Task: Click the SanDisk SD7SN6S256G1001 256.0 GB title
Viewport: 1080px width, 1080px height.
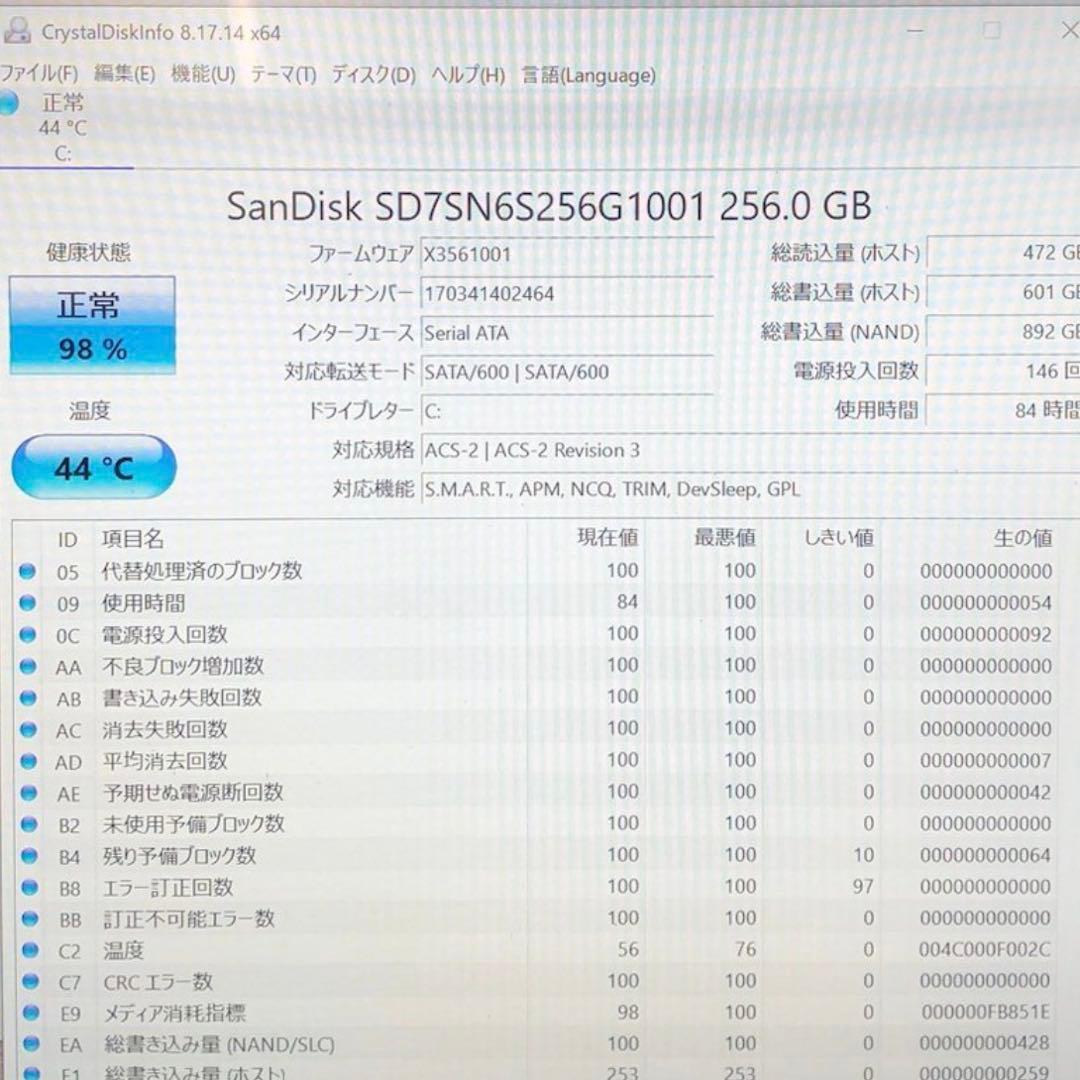Action: 549,206
